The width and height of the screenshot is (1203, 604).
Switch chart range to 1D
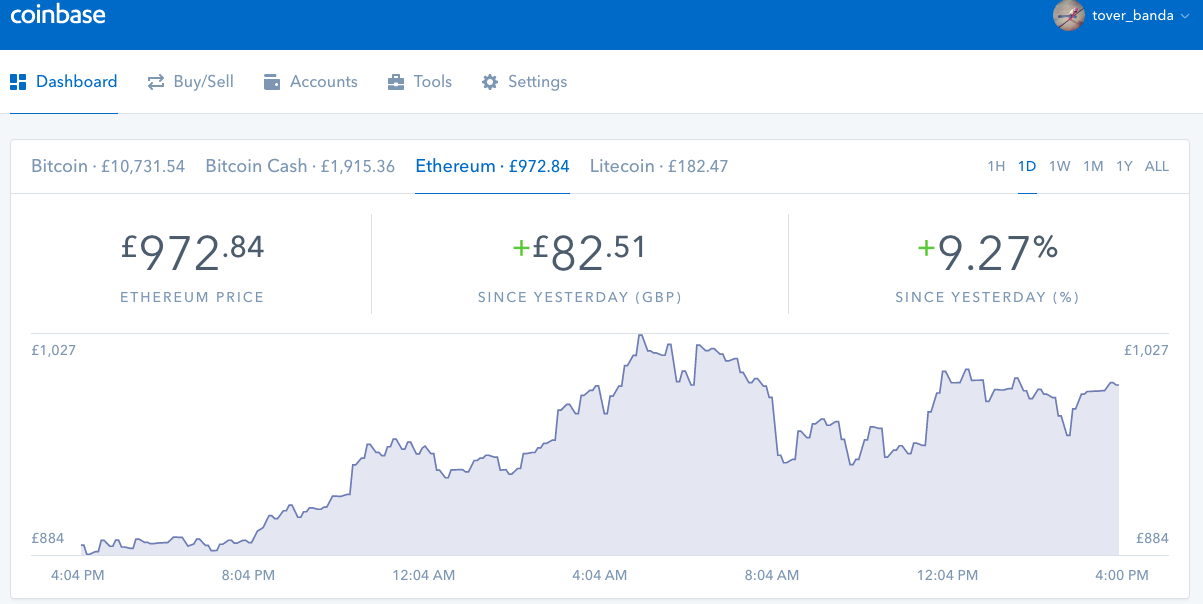click(1027, 166)
